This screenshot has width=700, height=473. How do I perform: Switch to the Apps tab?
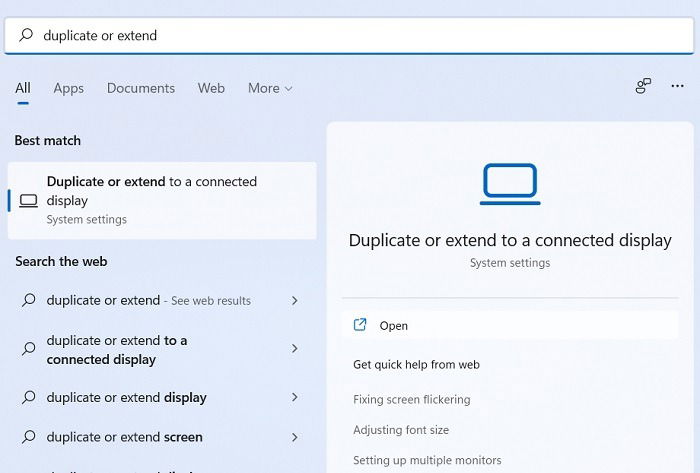68,88
